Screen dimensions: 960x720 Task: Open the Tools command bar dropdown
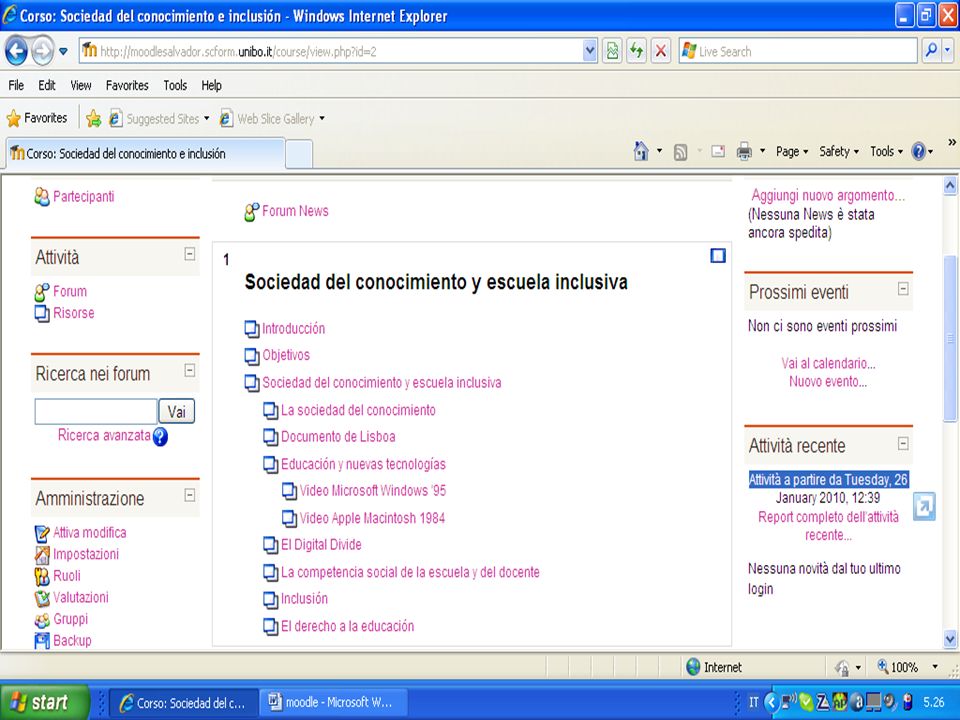coord(887,151)
